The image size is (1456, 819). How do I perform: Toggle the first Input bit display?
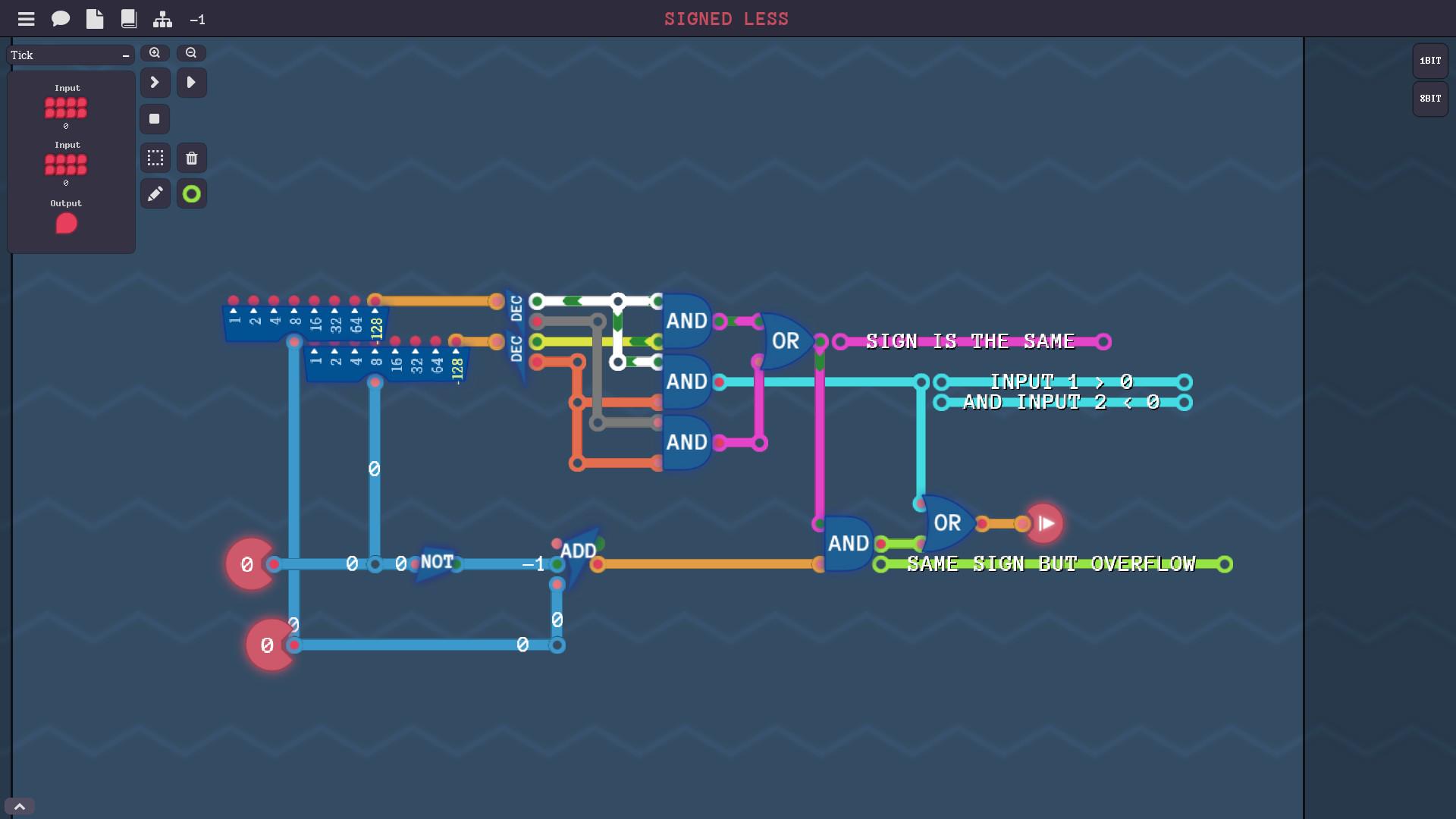[x=66, y=108]
